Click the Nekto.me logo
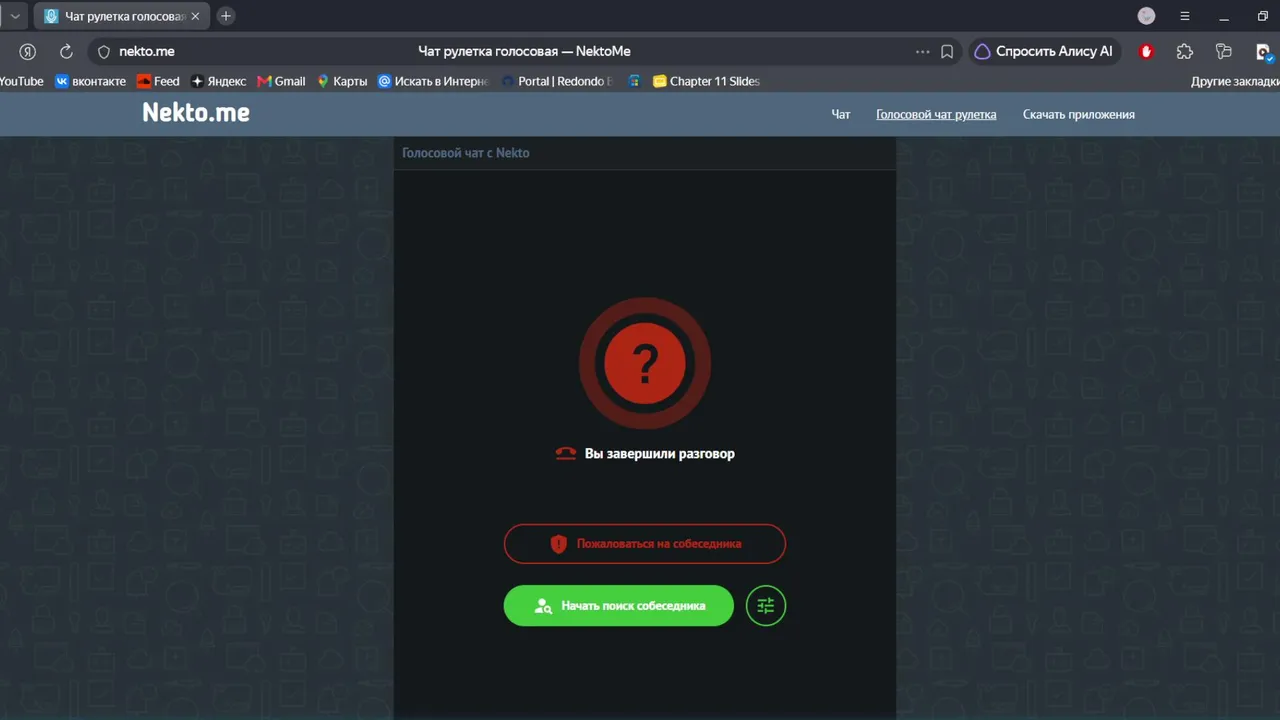This screenshot has height=720, width=1280. (196, 113)
